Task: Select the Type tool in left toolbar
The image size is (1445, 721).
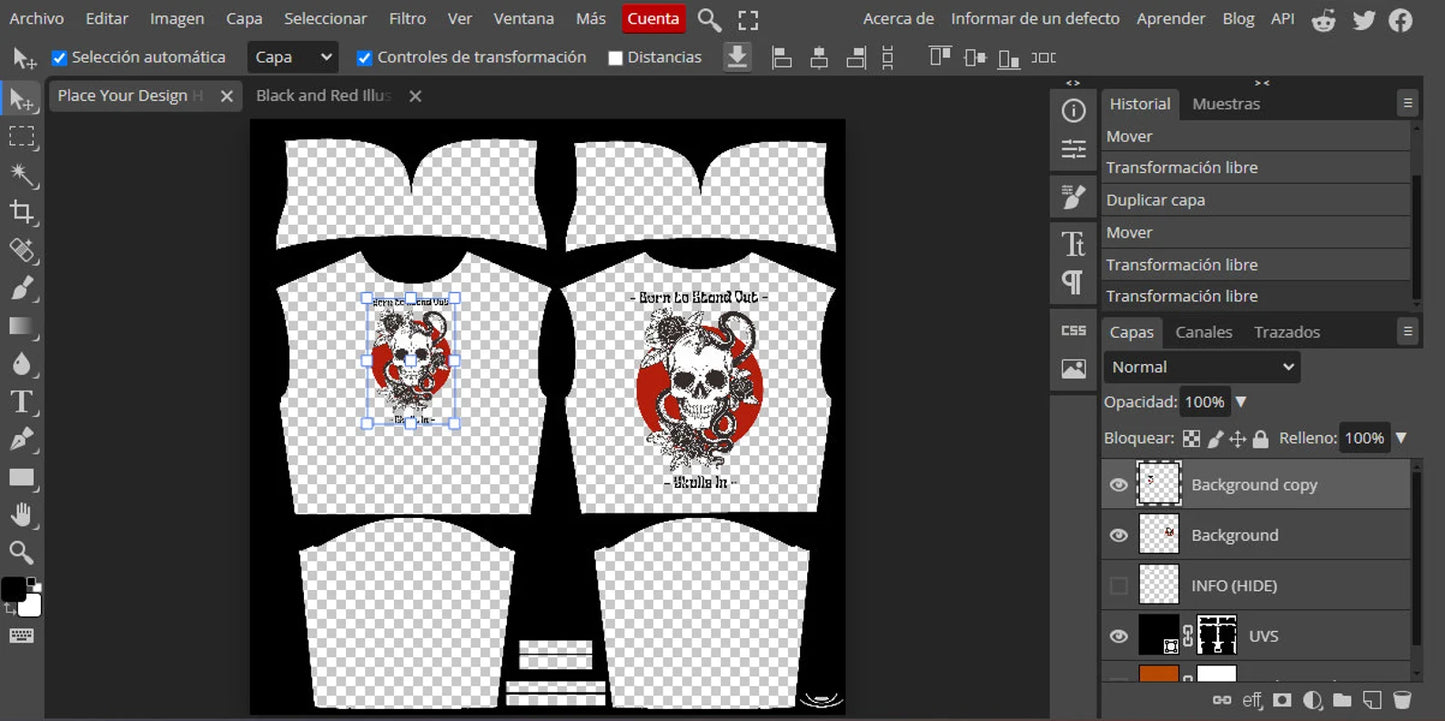Action: coord(21,402)
